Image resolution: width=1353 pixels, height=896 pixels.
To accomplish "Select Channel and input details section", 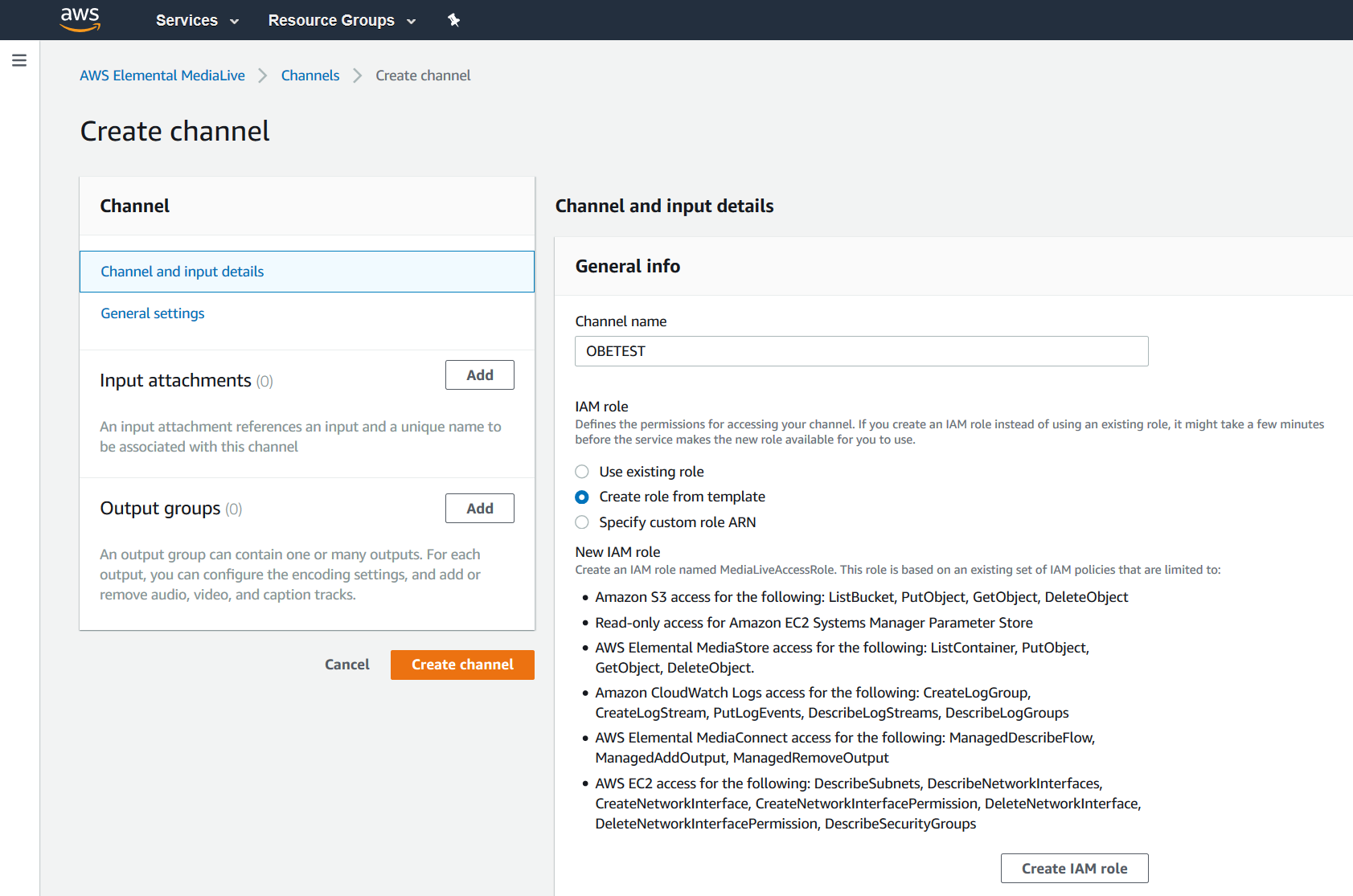I will tap(307, 272).
